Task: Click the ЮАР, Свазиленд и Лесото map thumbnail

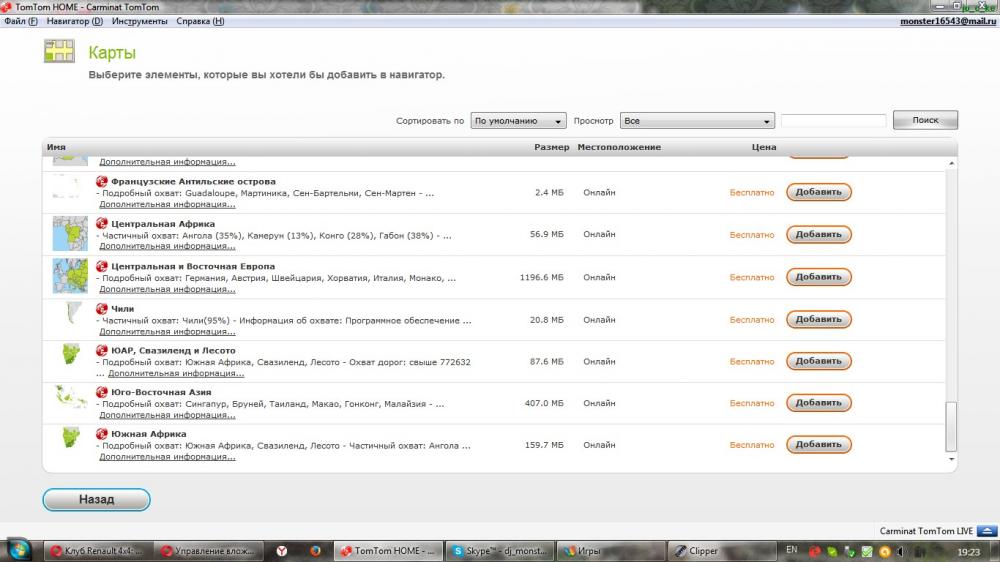Action: [71, 353]
